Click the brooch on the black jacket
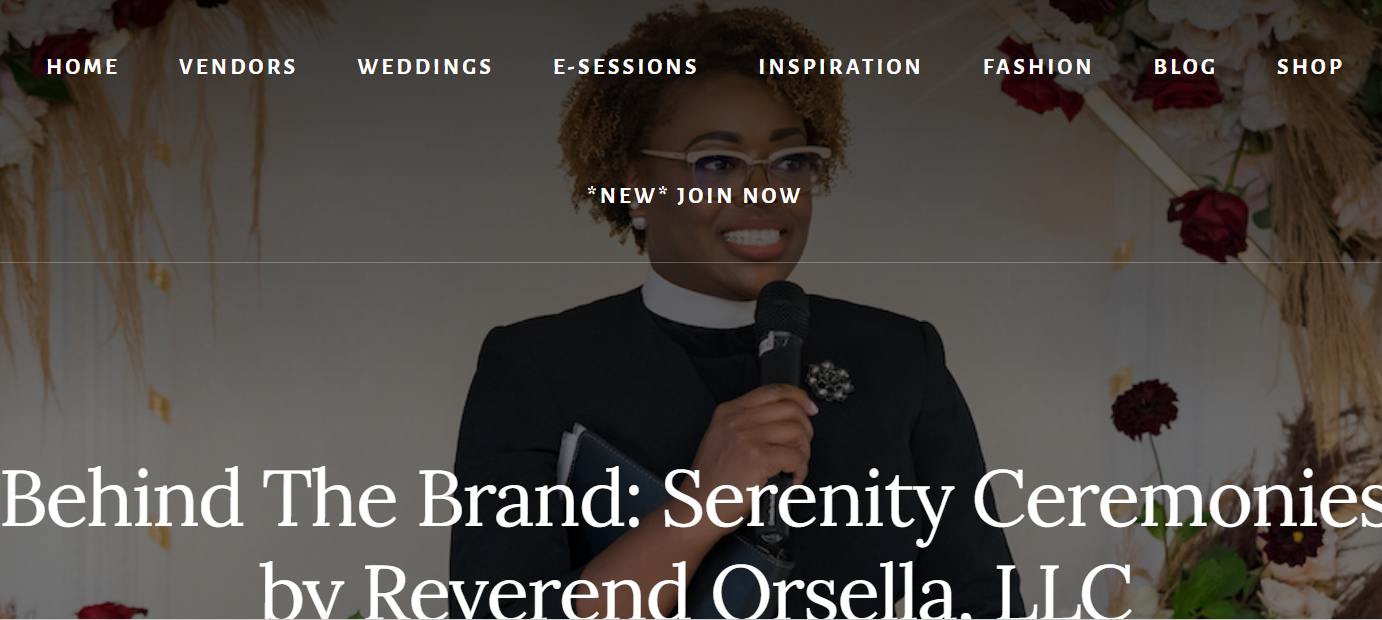This screenshot has width=1382, height=620. (830, 379)
